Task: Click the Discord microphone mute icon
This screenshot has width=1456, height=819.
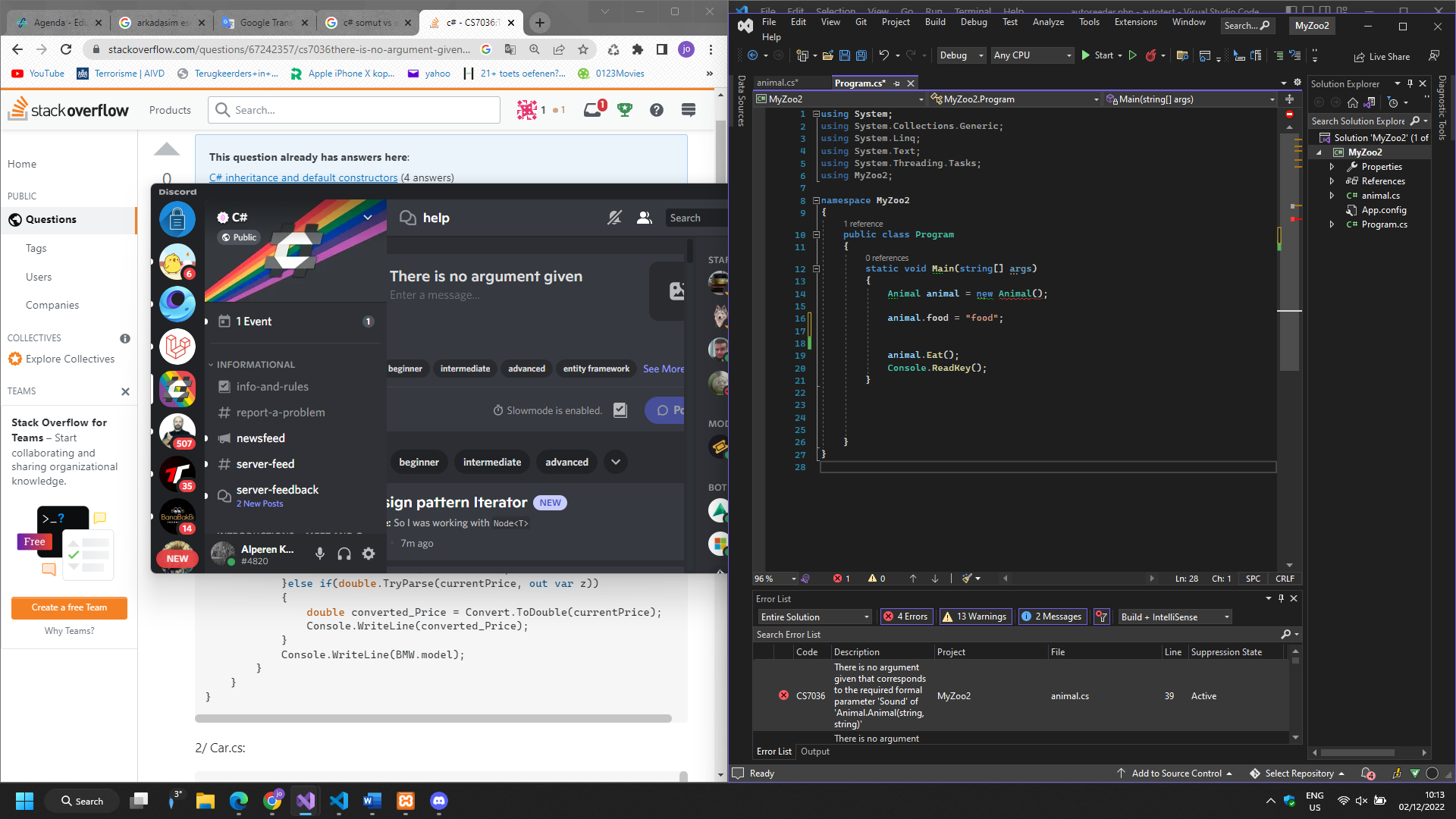Action: pyautogui.click(x=320, y=554)
